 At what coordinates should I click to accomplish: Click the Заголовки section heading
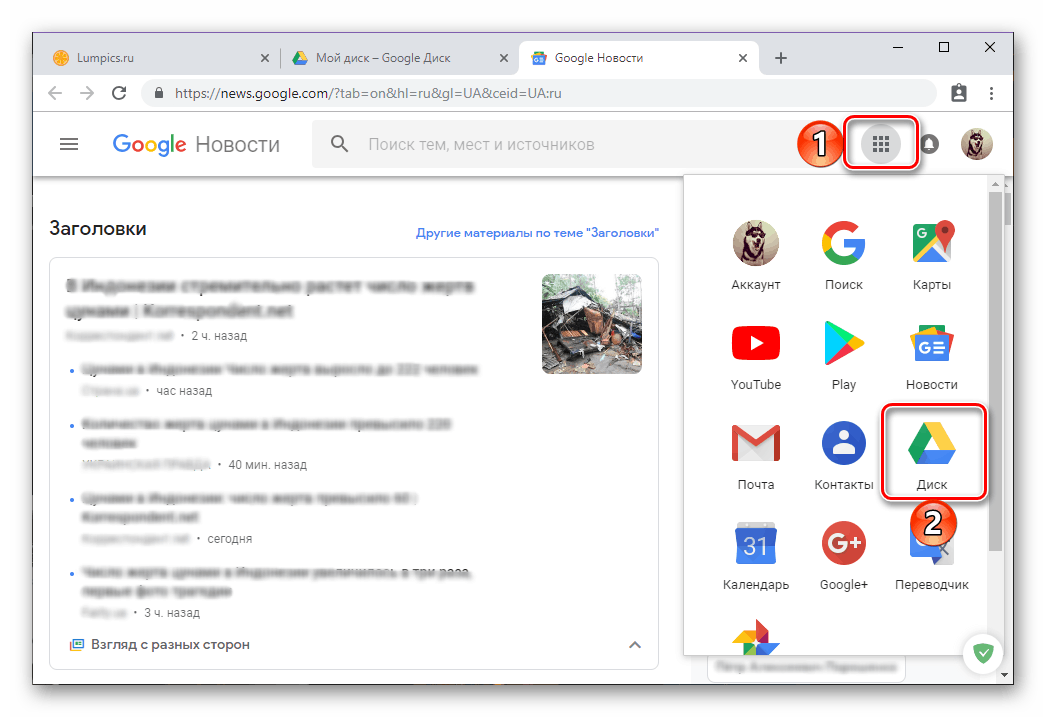click(98, 228)
